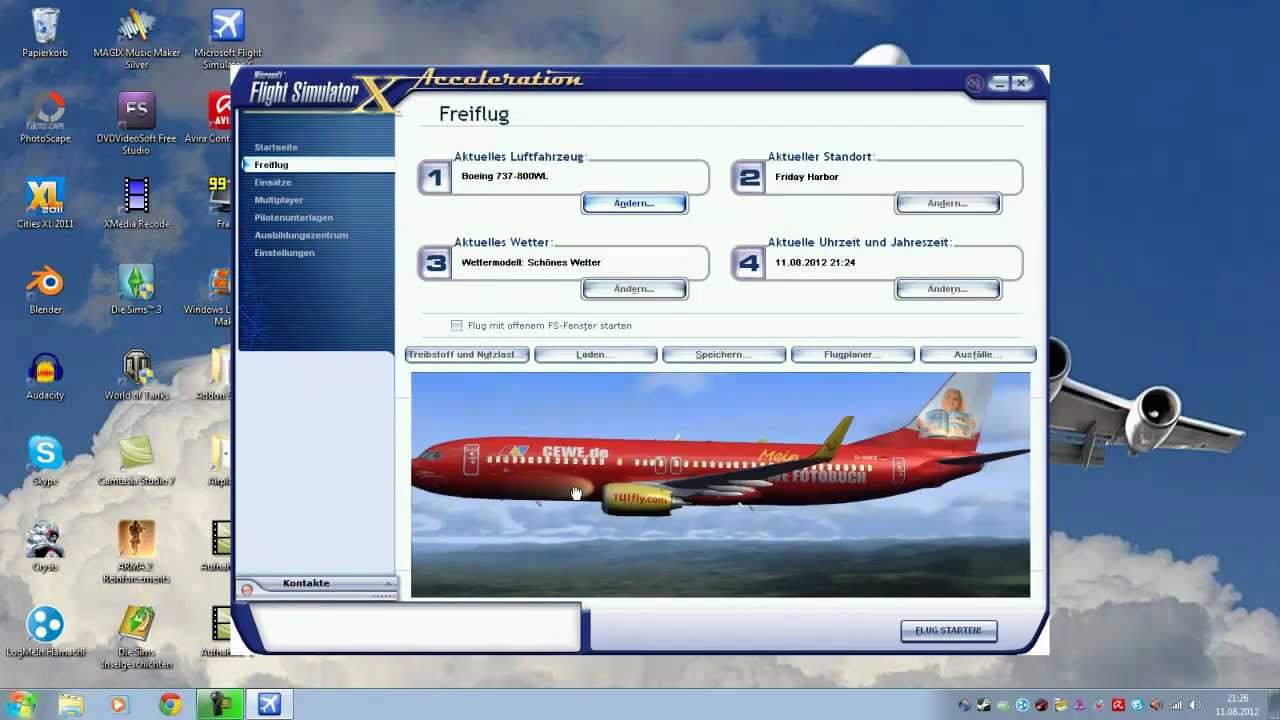Open the Flugplaner
The height and width of the screenshot is (720, 1280).
tap(852, 355)
